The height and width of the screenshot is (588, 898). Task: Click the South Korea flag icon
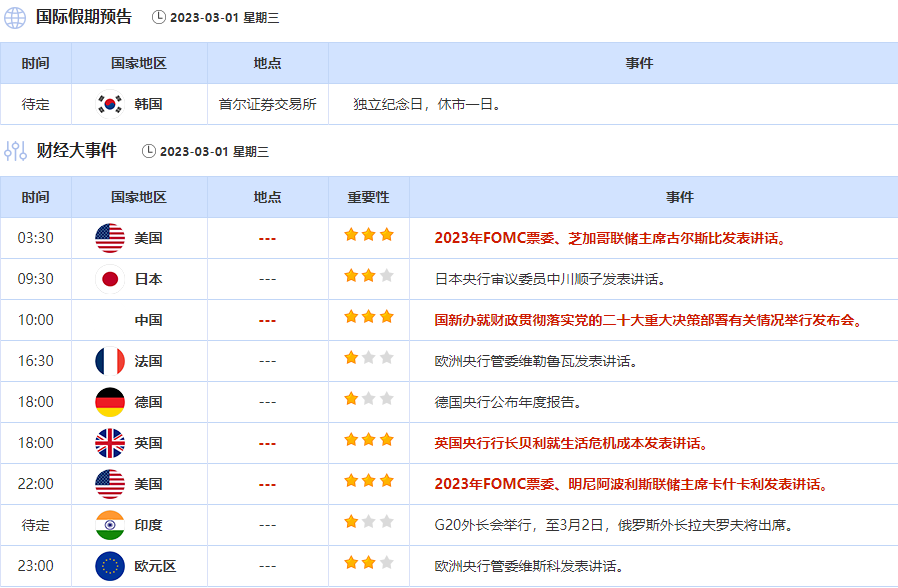110,104
